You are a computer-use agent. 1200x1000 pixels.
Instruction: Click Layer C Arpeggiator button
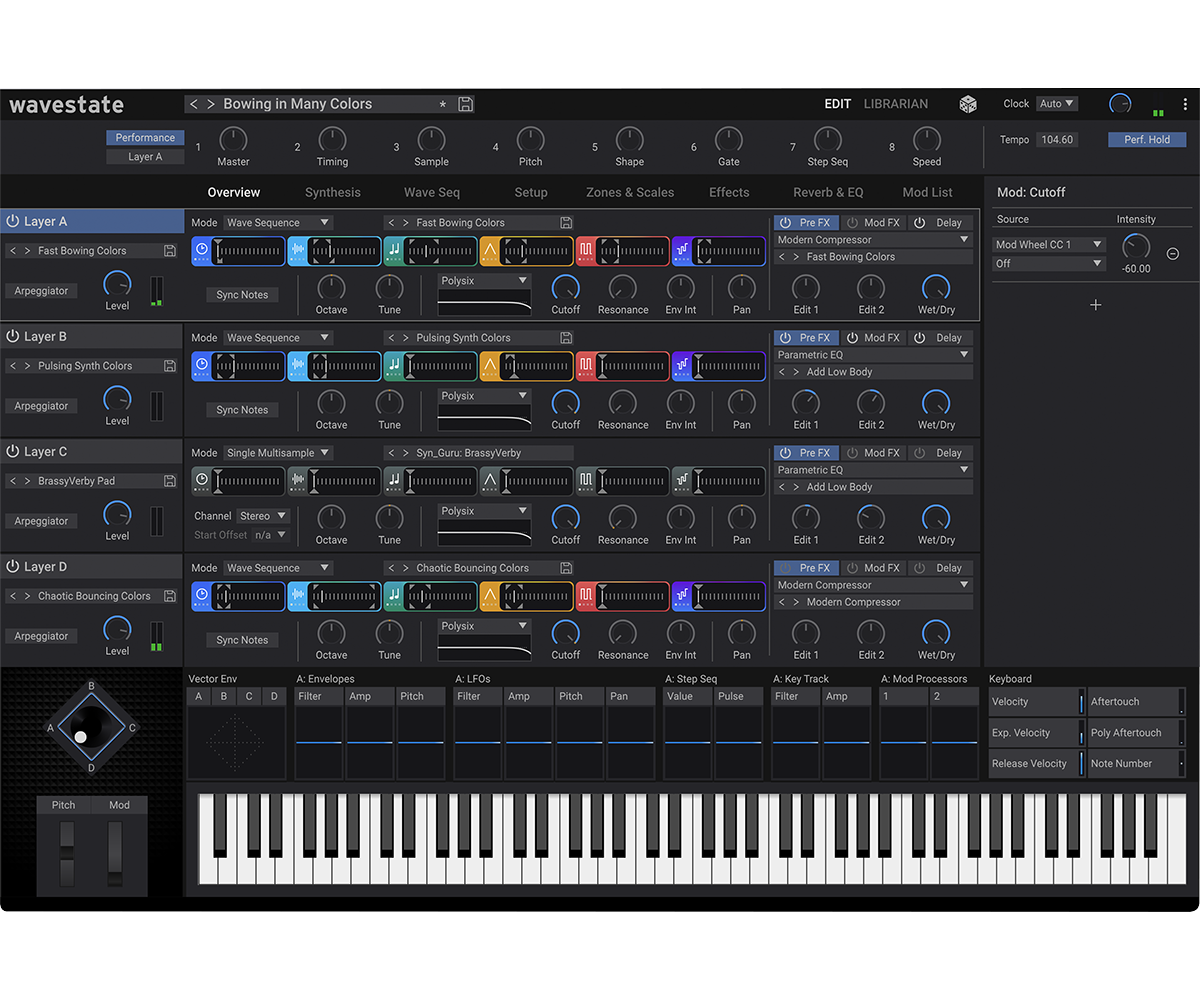(41, 521)
